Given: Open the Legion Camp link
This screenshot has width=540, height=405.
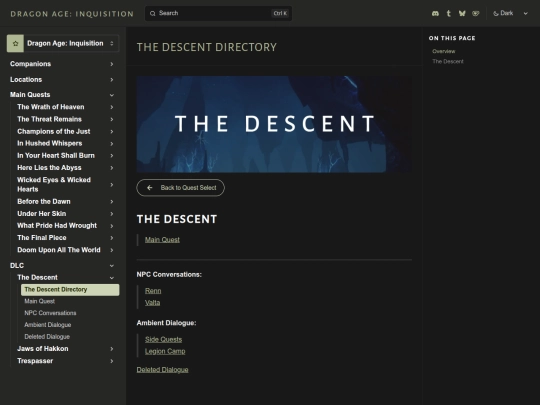Looking at the screenshot, I should [x=165, y=351].
